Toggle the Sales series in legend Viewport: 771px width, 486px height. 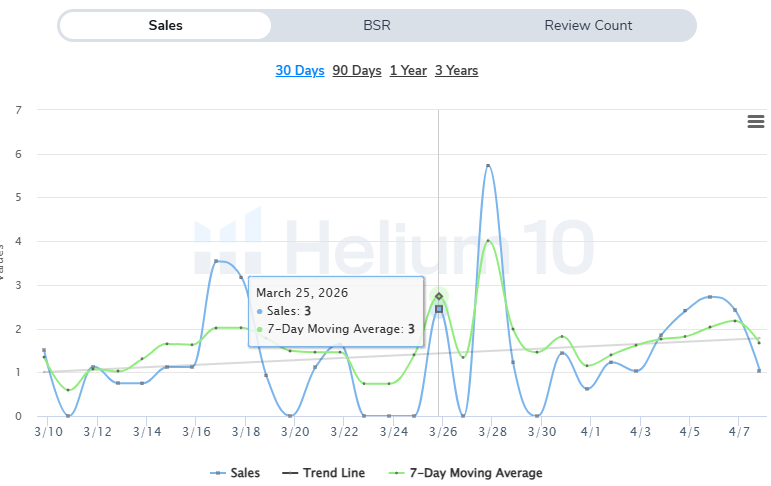(x=246, y=473)
